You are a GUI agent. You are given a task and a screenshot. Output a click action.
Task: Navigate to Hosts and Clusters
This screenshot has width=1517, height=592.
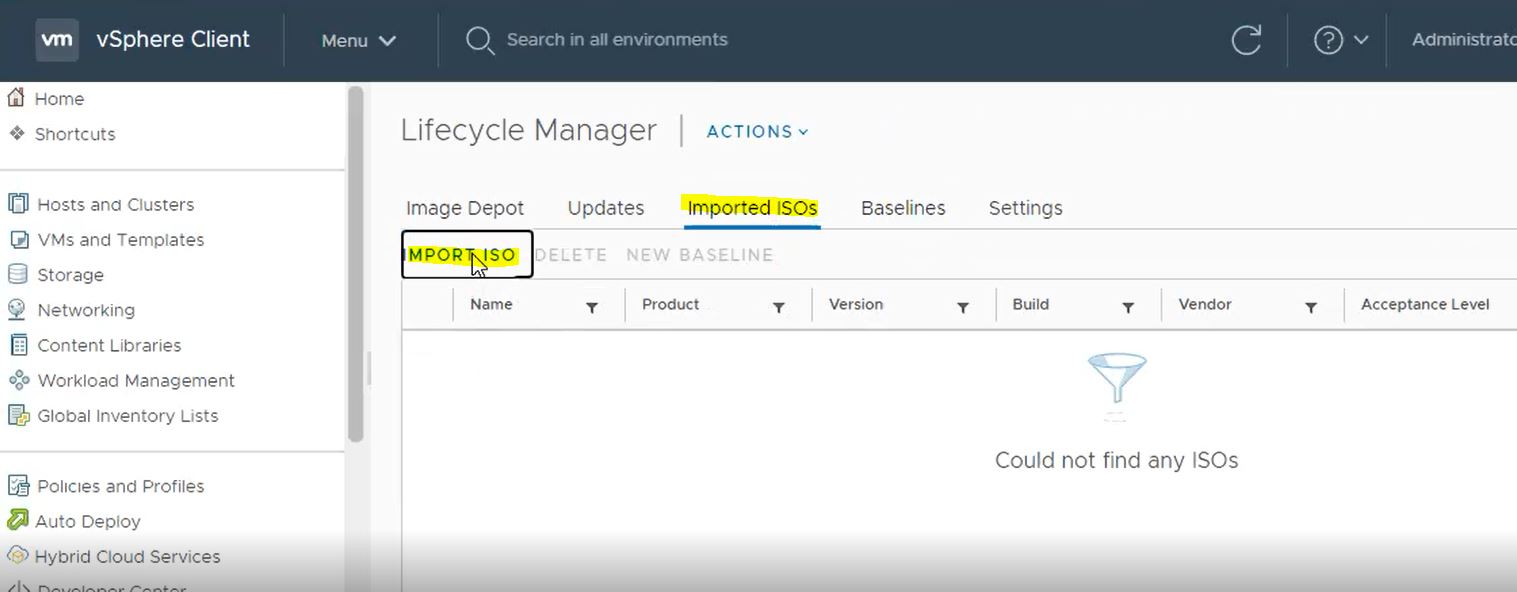pos(116,204)
